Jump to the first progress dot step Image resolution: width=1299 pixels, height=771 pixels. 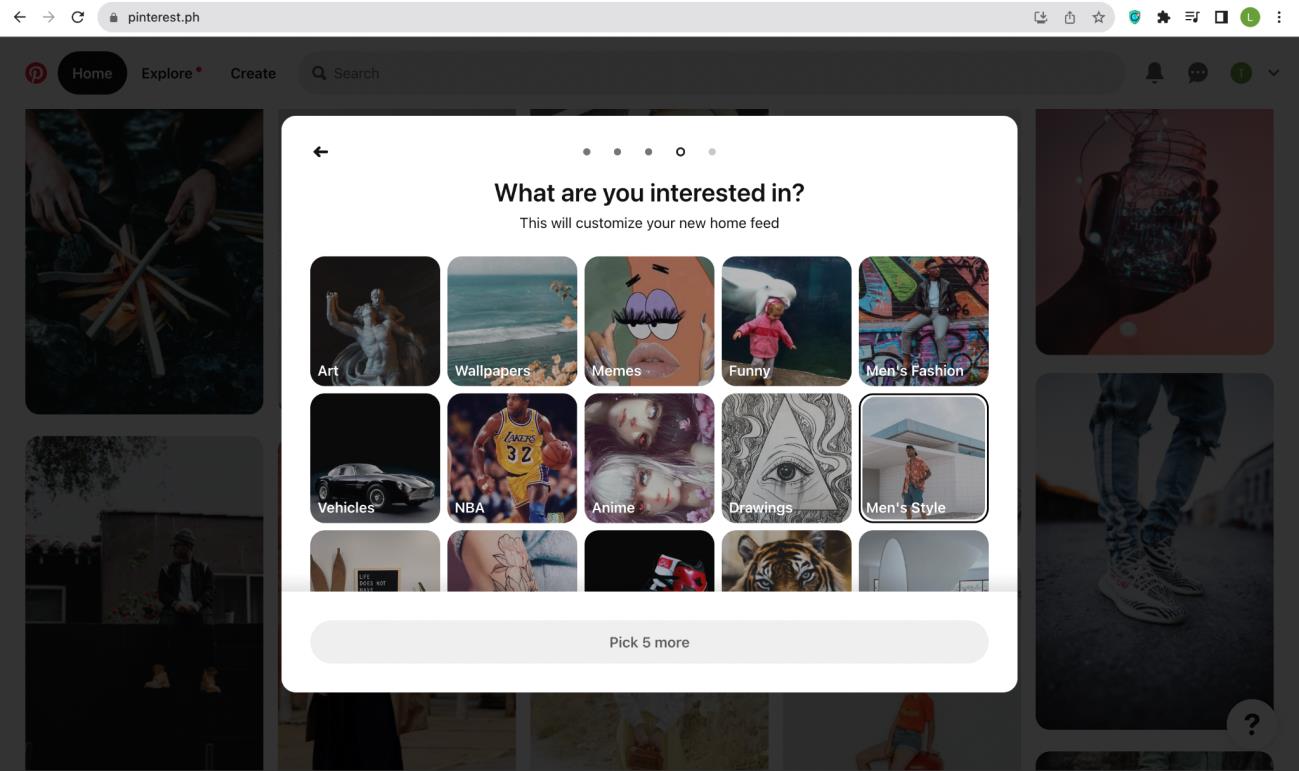point(586,152)
